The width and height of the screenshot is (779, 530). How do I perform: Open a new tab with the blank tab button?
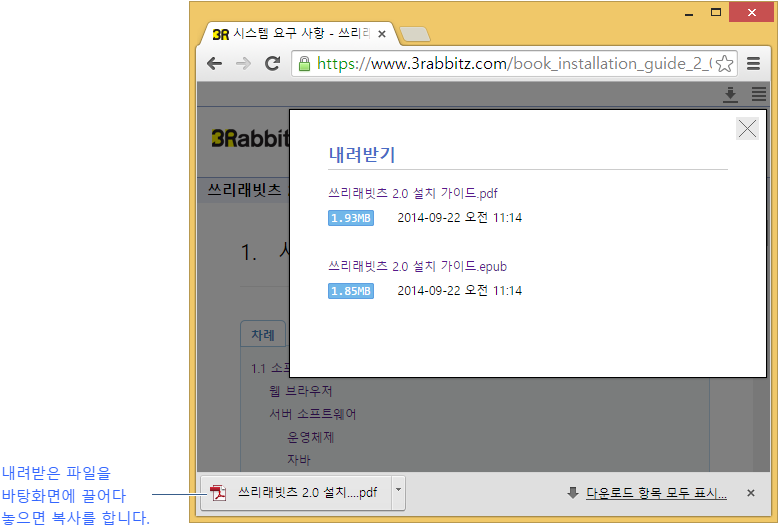point(415,34)
